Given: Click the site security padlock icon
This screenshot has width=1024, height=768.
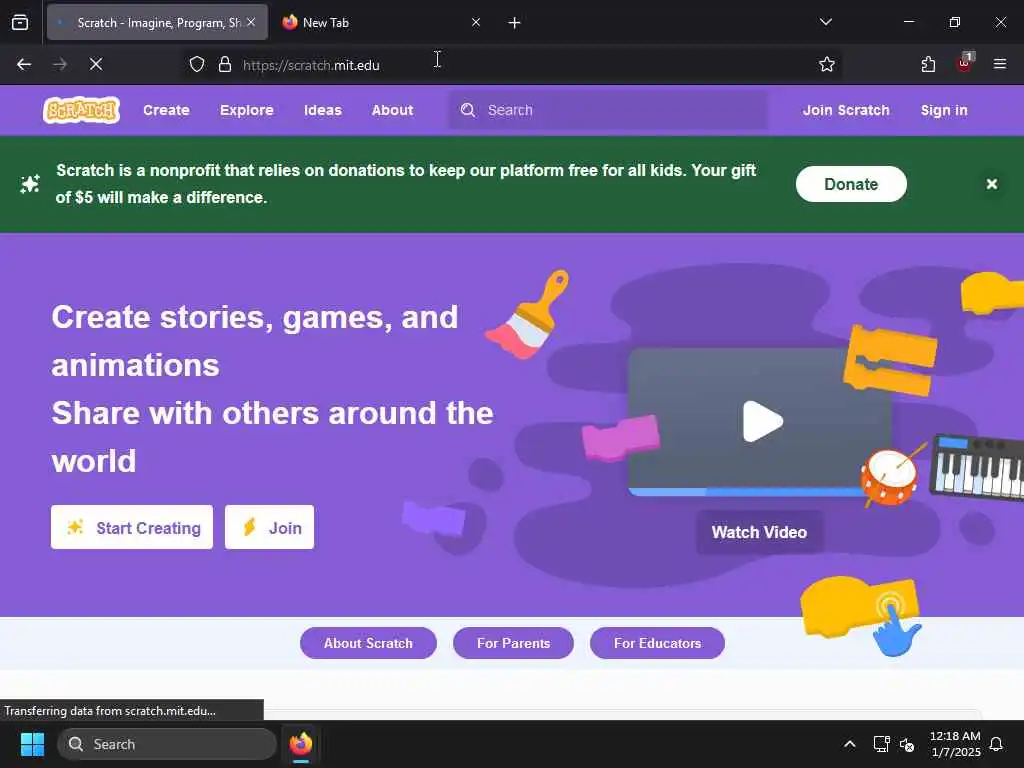Looking at the screenshot, I should (225, 64).
